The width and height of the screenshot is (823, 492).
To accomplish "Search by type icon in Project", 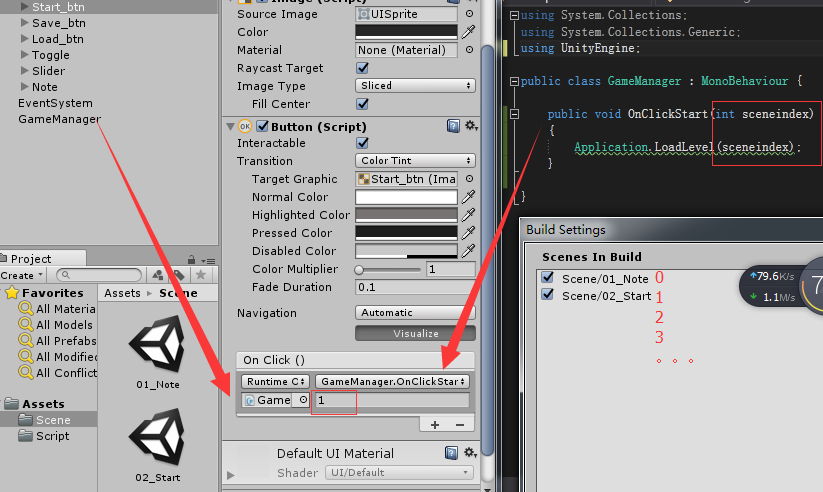I will pos(157,275).
